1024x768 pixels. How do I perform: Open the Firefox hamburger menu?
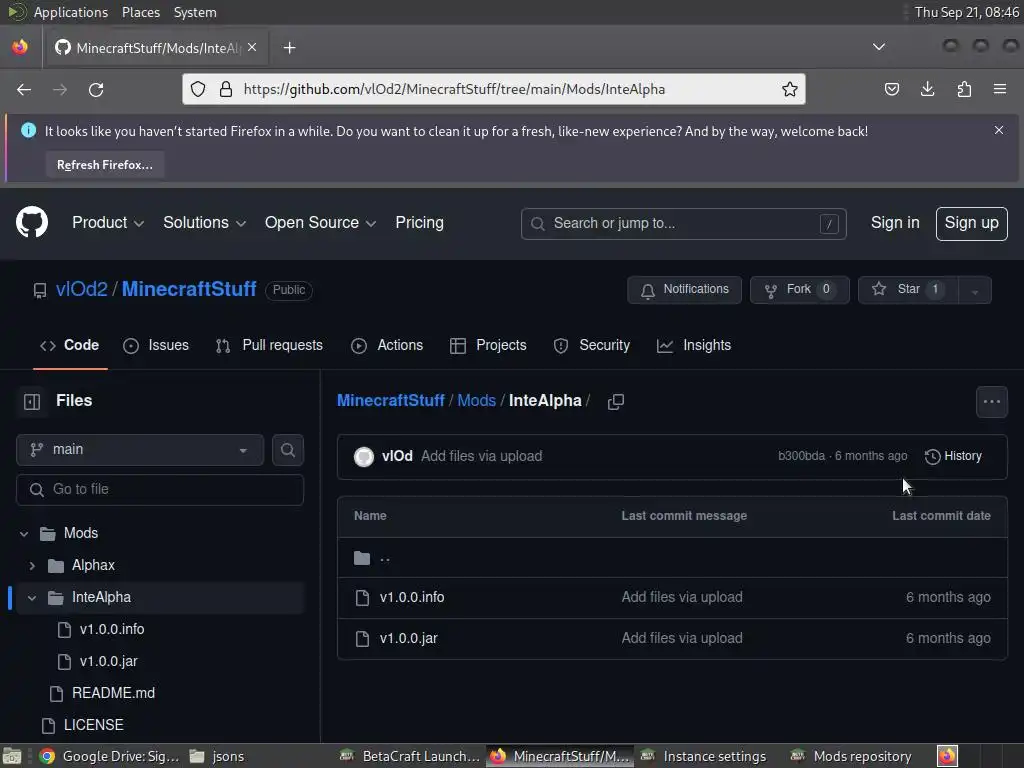coord(999,89)
